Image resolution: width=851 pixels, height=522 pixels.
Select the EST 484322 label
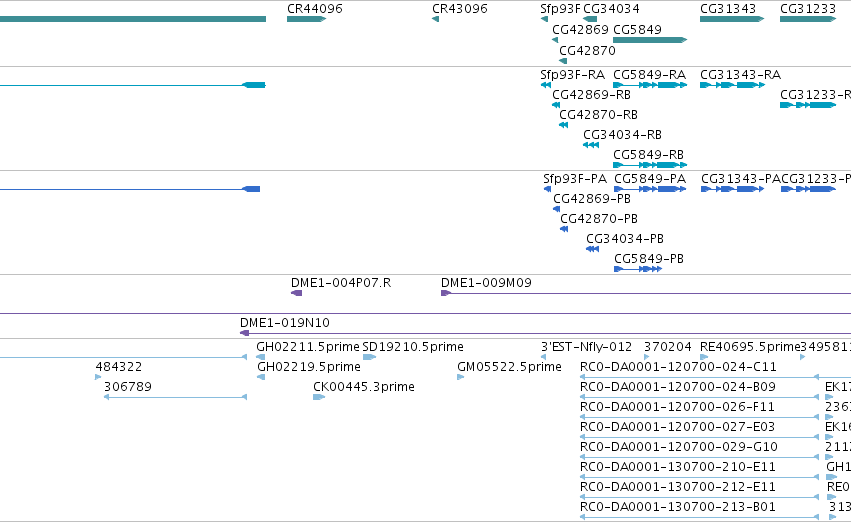118,367
